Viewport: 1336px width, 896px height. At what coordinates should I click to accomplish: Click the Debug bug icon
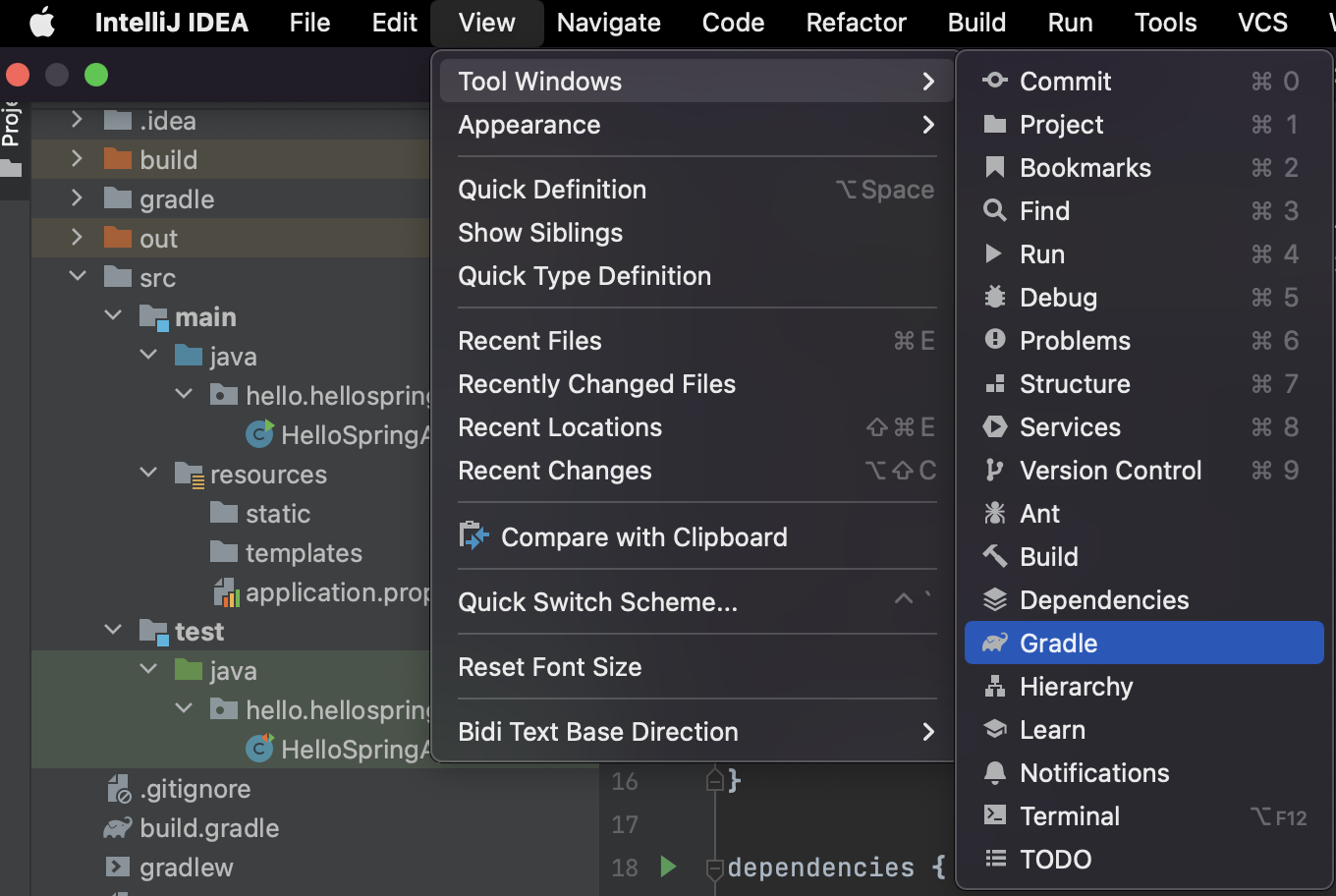coord(995,298)
